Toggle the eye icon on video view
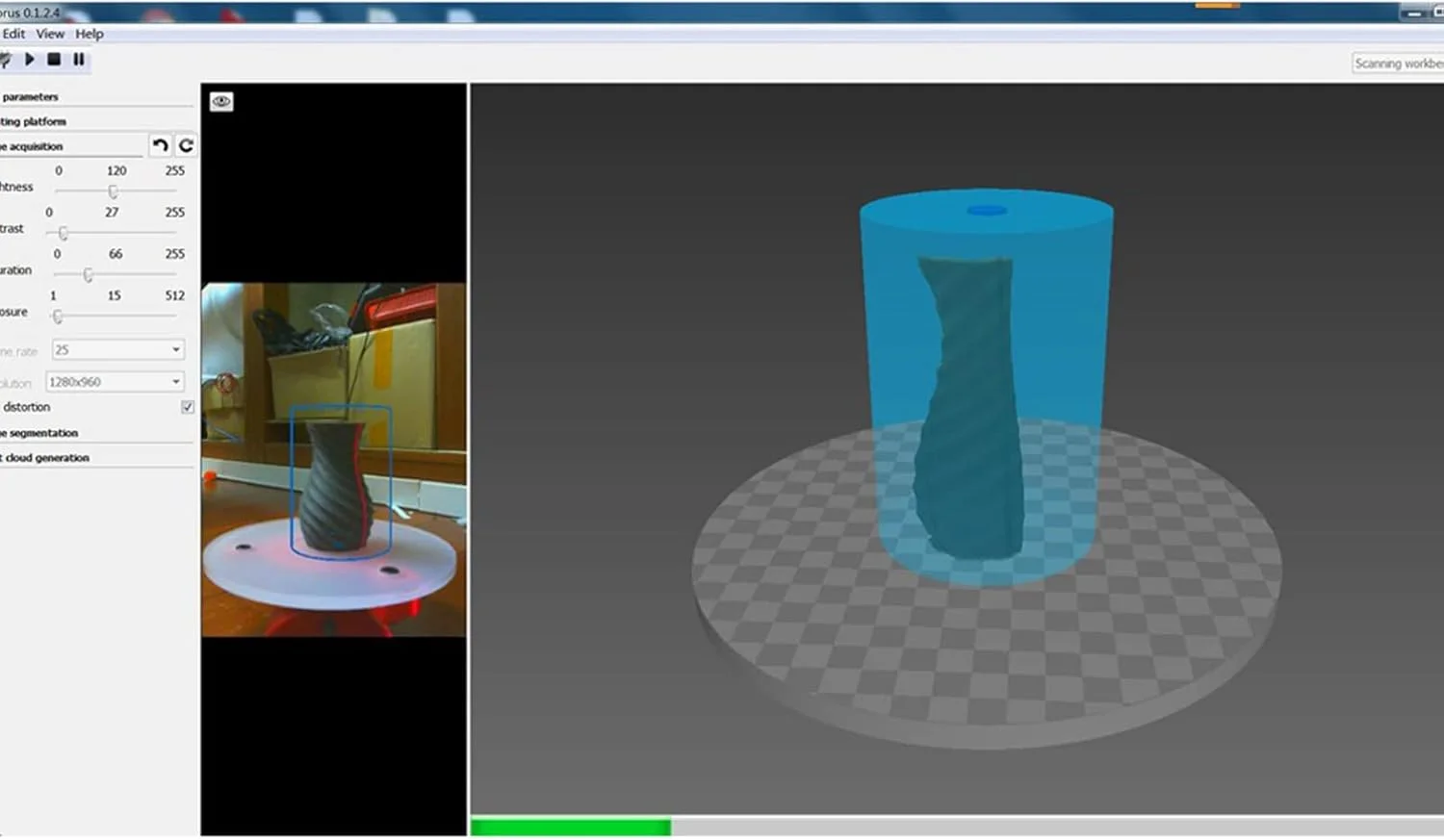The width and height of the screenshot is (1444, 840). coord(221,102)
